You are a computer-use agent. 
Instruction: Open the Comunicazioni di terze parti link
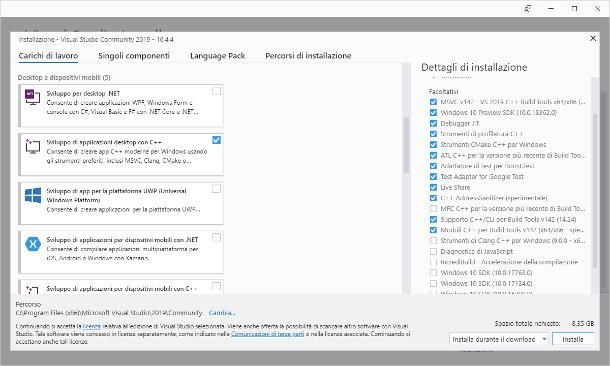[x=267, y=334]
